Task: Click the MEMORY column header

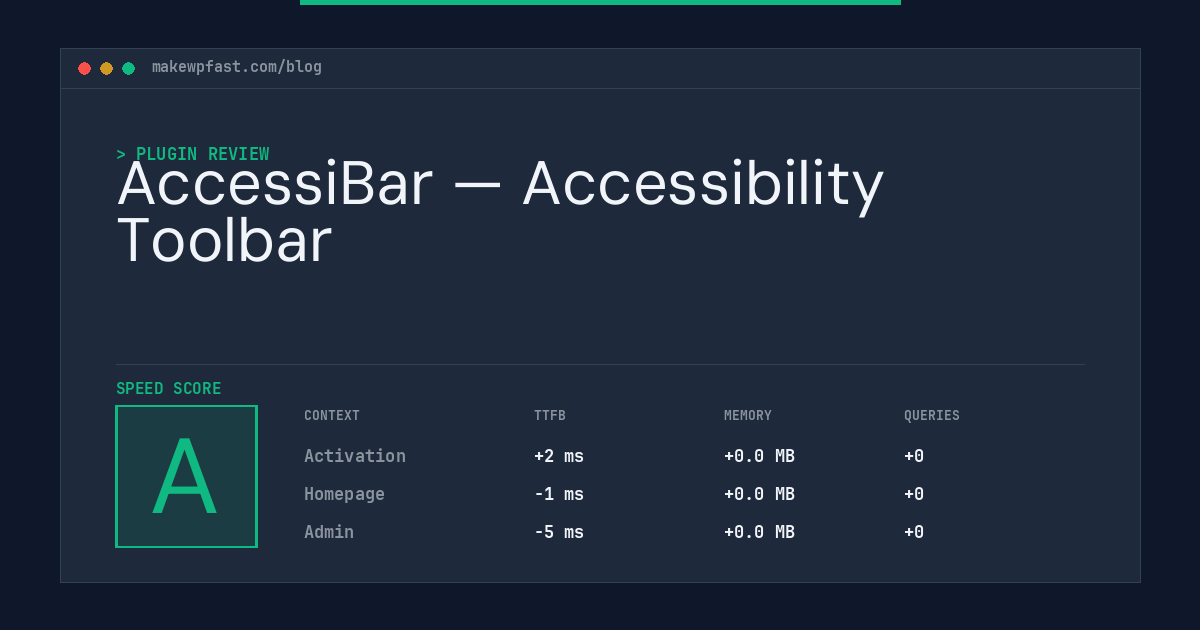Action: point(748,416)
